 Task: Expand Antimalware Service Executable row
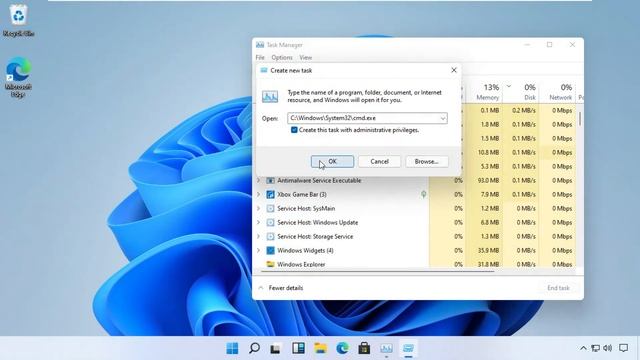coord(259,180)
